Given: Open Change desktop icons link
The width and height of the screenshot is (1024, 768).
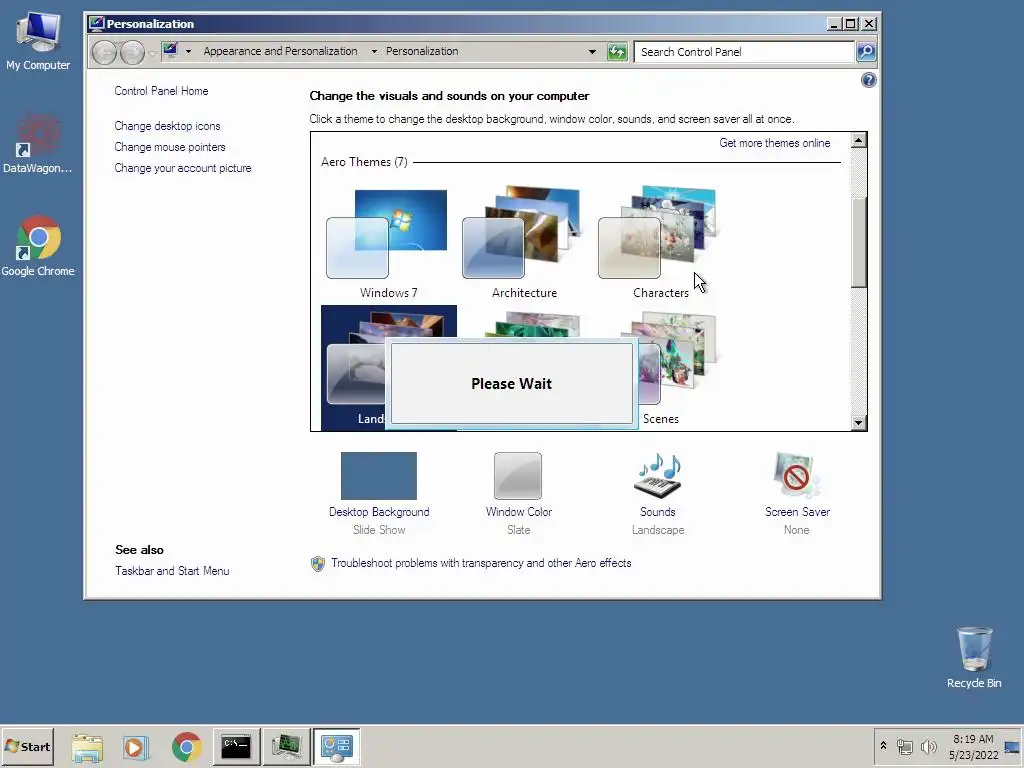Looking at the screenshot, I should click(x=167, y=126).
